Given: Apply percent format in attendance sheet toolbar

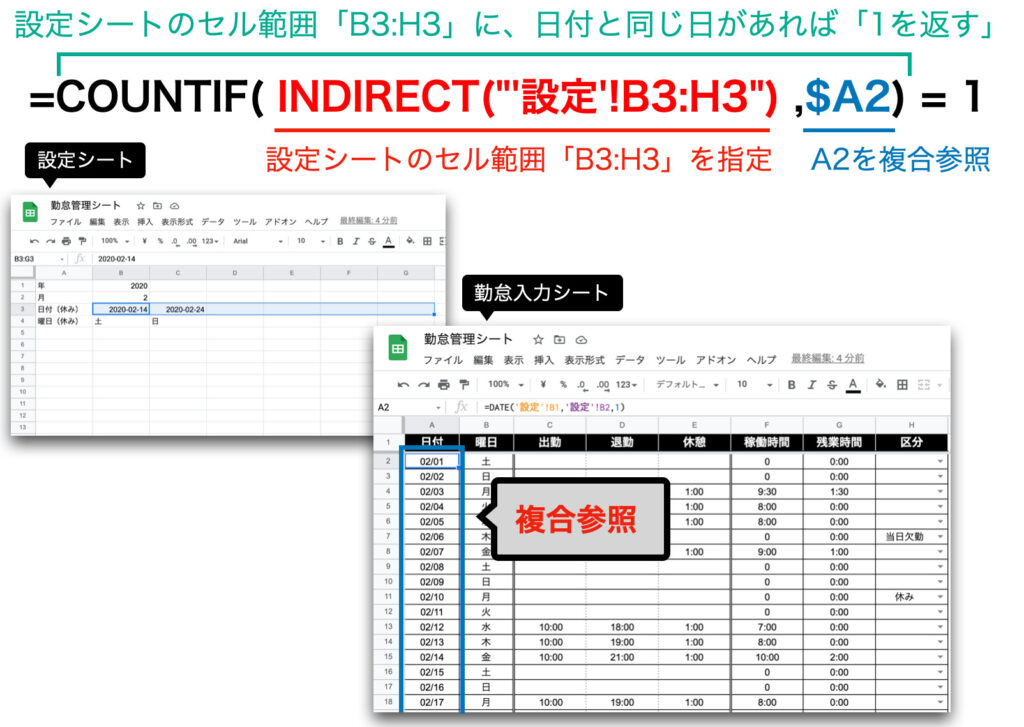Looking at the screenshot, I should click(x=563, y=385).
